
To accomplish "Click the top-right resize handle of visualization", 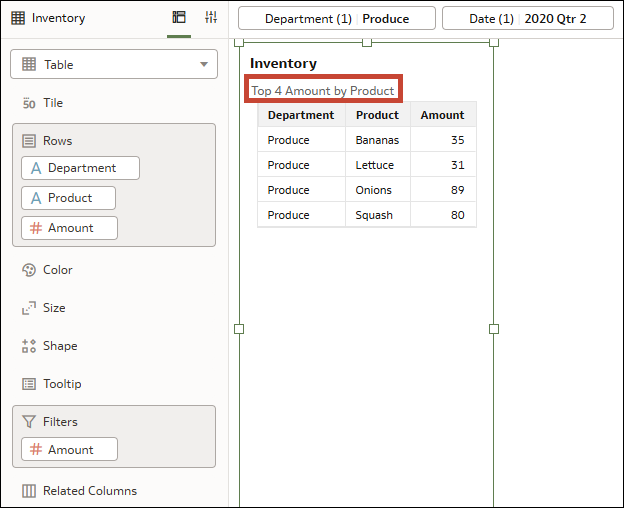I will [494, 42].
